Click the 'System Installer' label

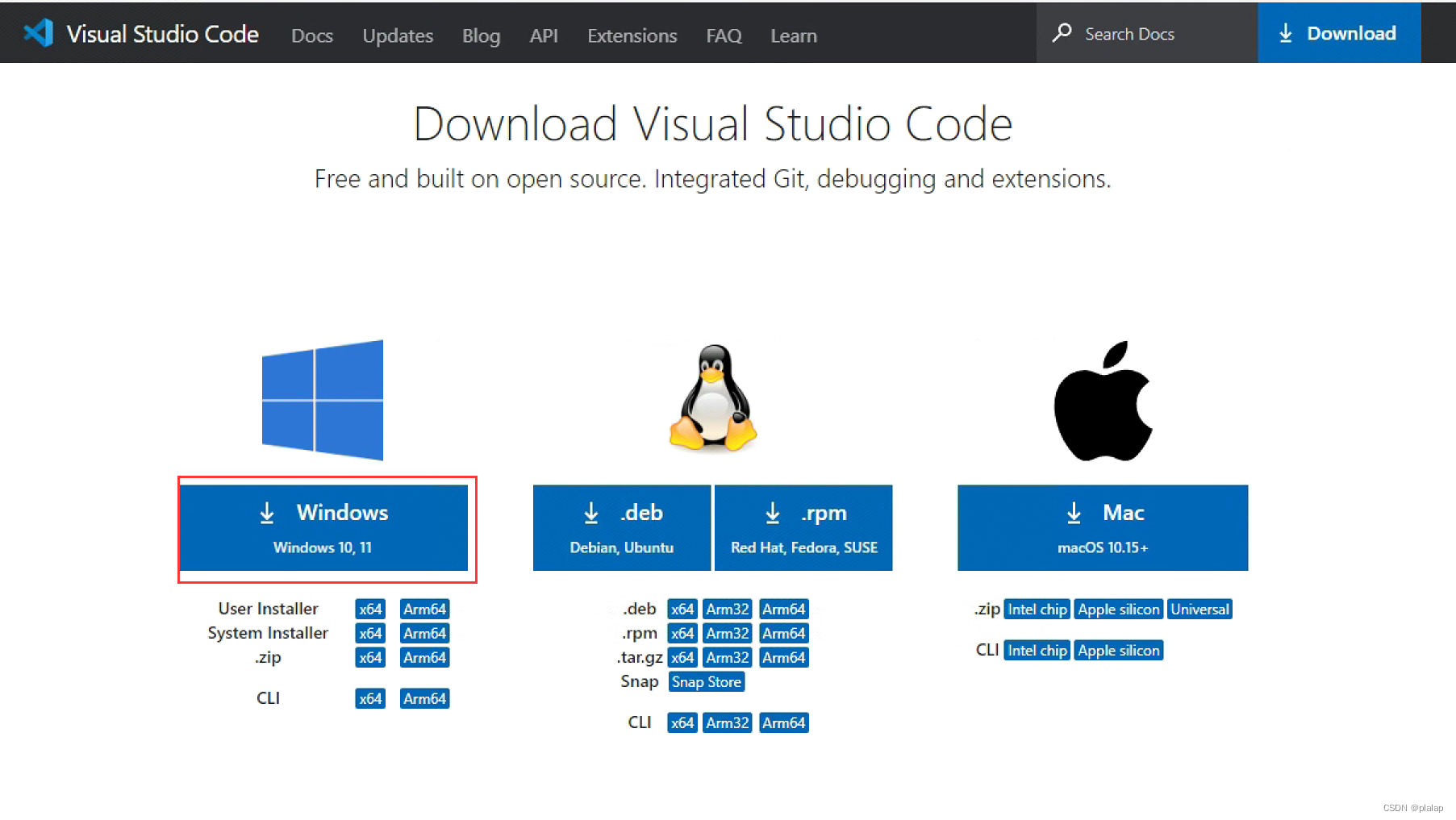click(268, 633)
